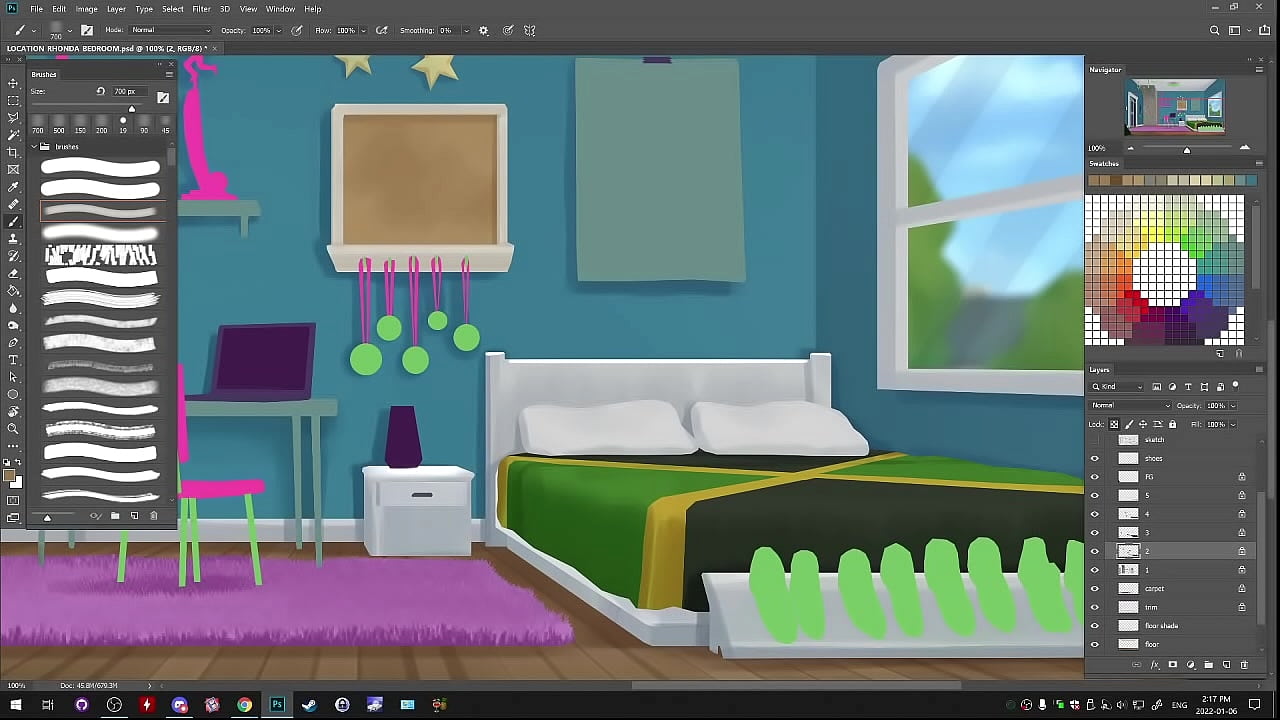Open the Filter menu
The height and width of the screenshot is (720, 1280).
[x=201, y=9]
